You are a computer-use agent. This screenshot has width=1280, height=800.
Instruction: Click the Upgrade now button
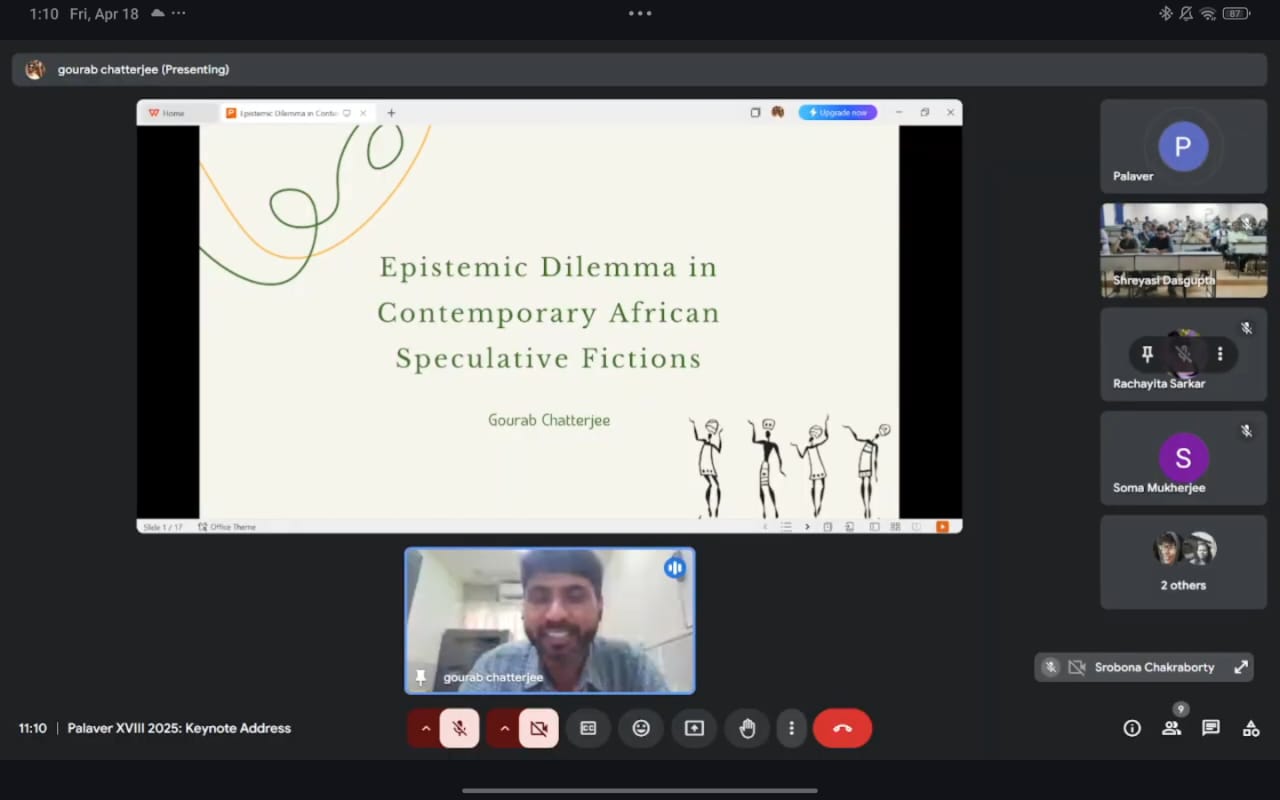click(837, 113)
